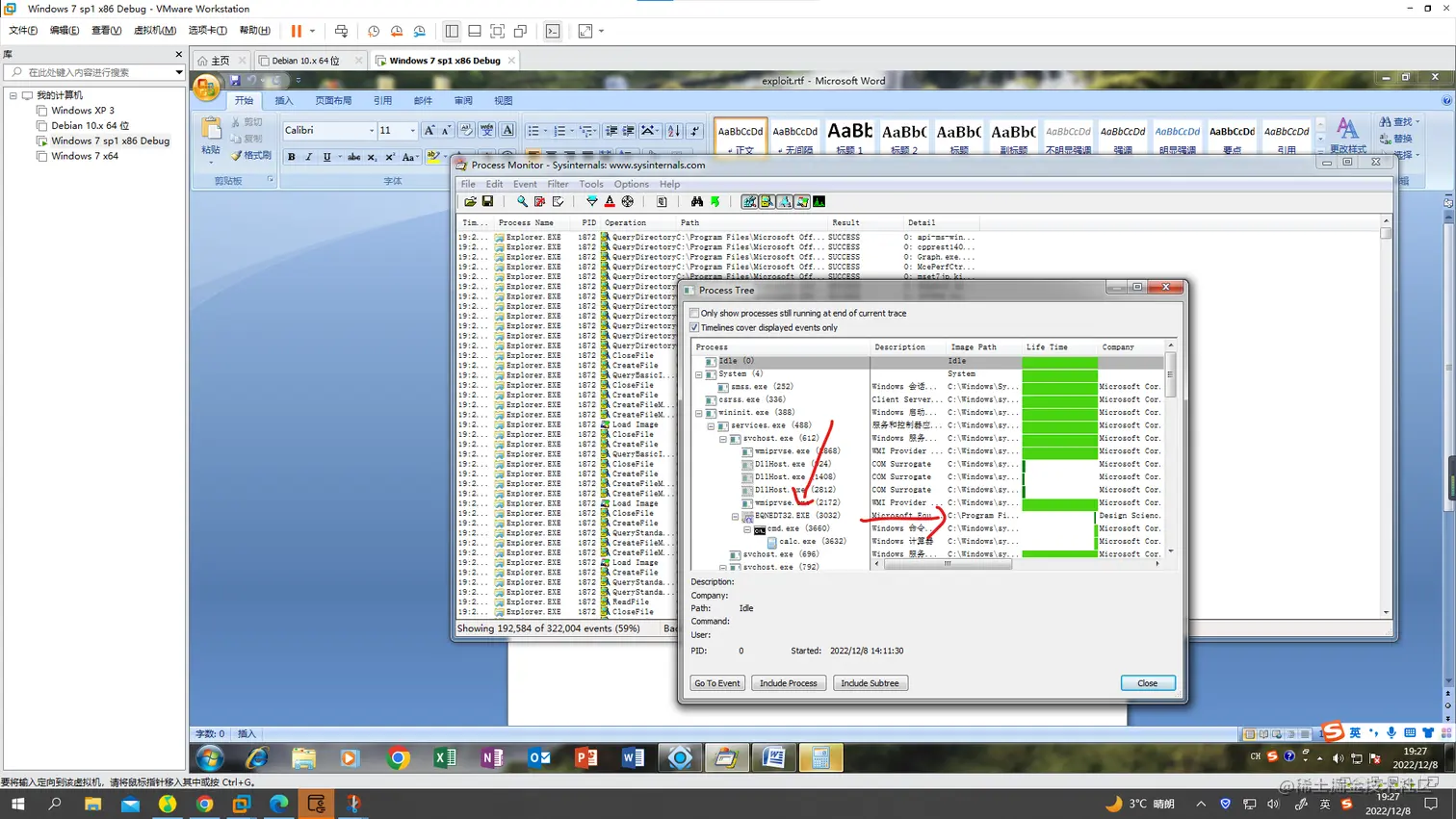Open the Options menu in Process Monitor

tap(632, 184)
